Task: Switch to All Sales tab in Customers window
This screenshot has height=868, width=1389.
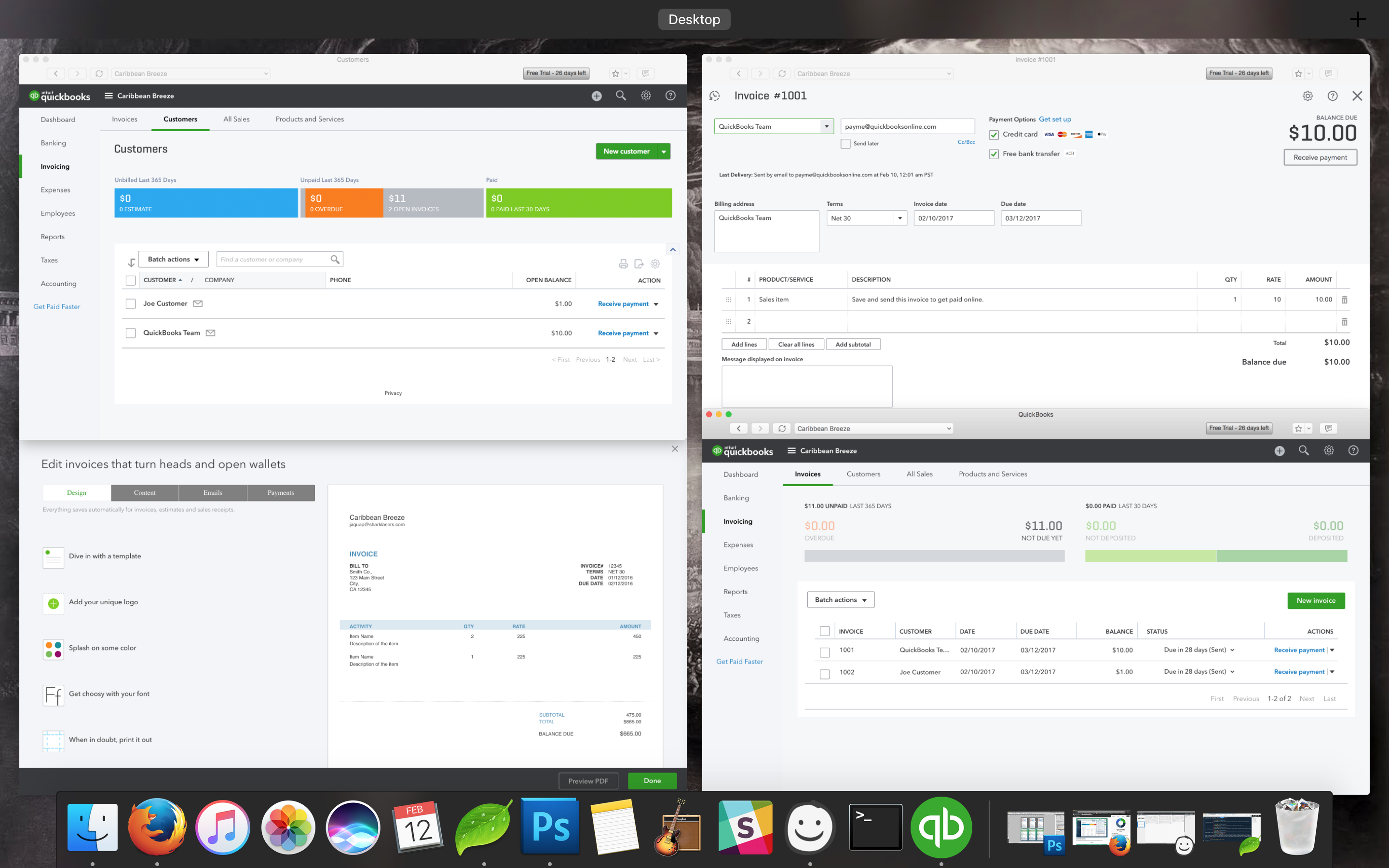Action: (x=236, y=120)
